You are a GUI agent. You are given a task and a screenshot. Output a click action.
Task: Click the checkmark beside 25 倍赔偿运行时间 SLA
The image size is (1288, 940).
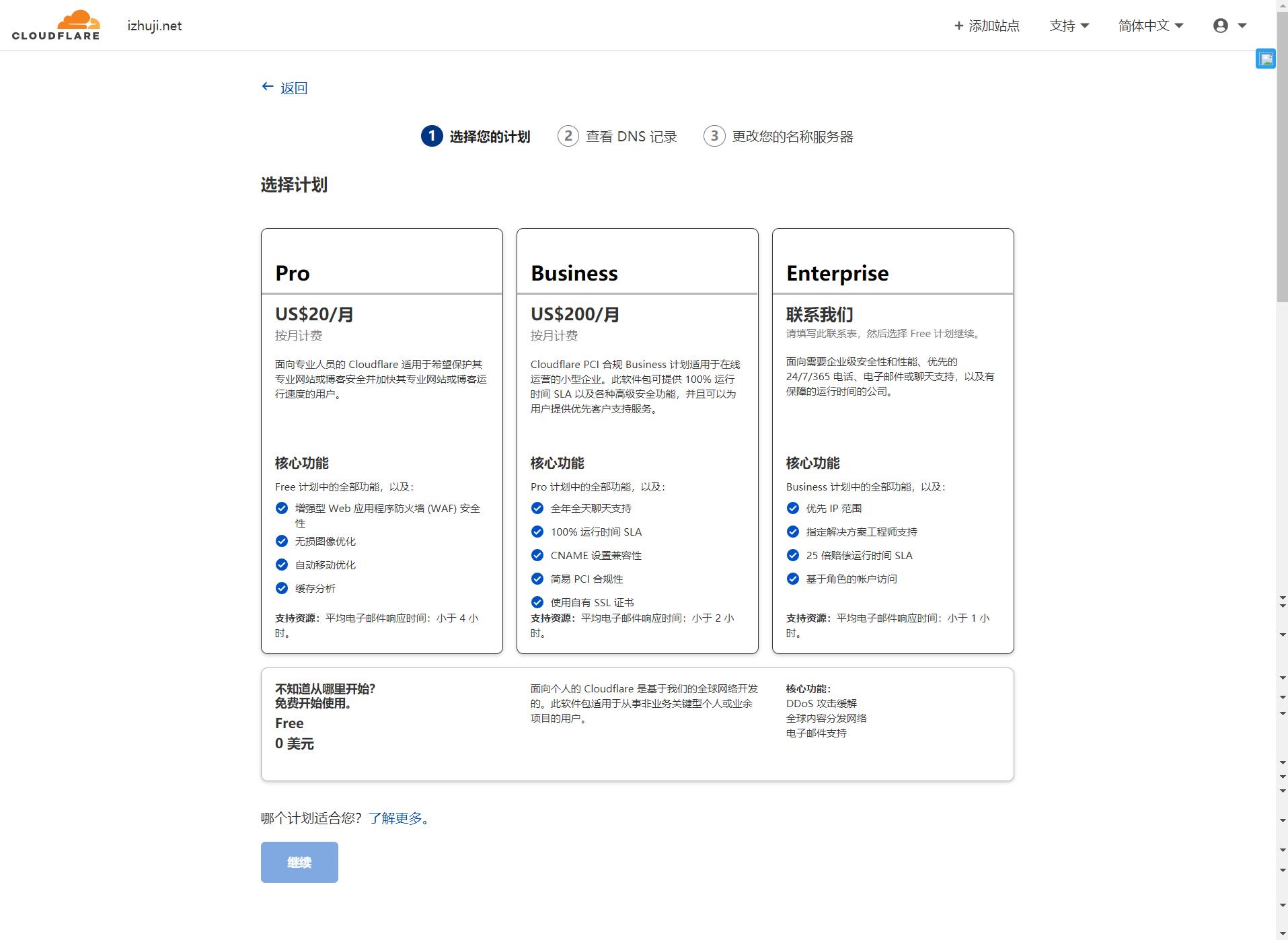coord(793,555)
